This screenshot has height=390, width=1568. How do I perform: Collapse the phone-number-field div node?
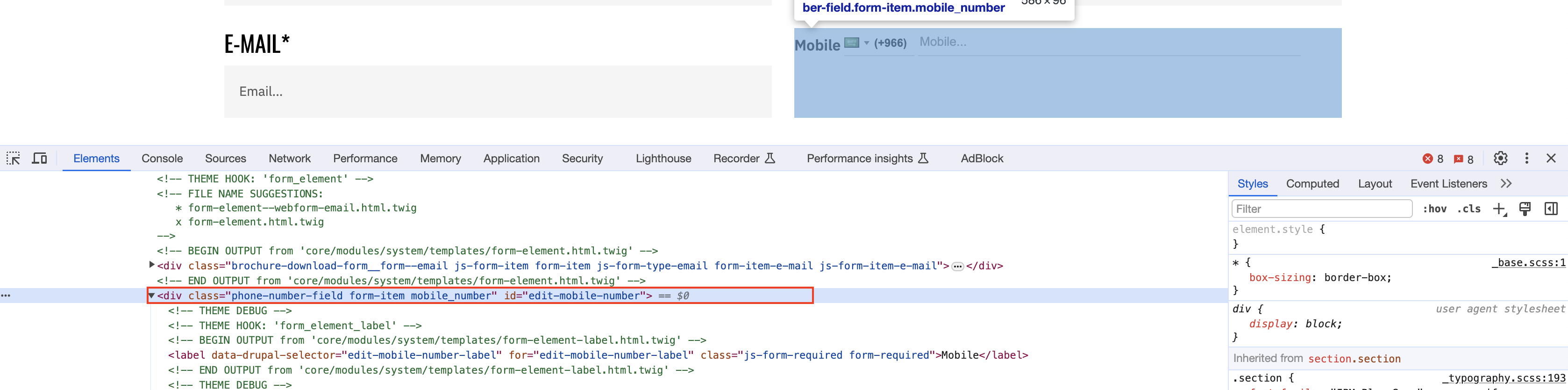[151, 296]
